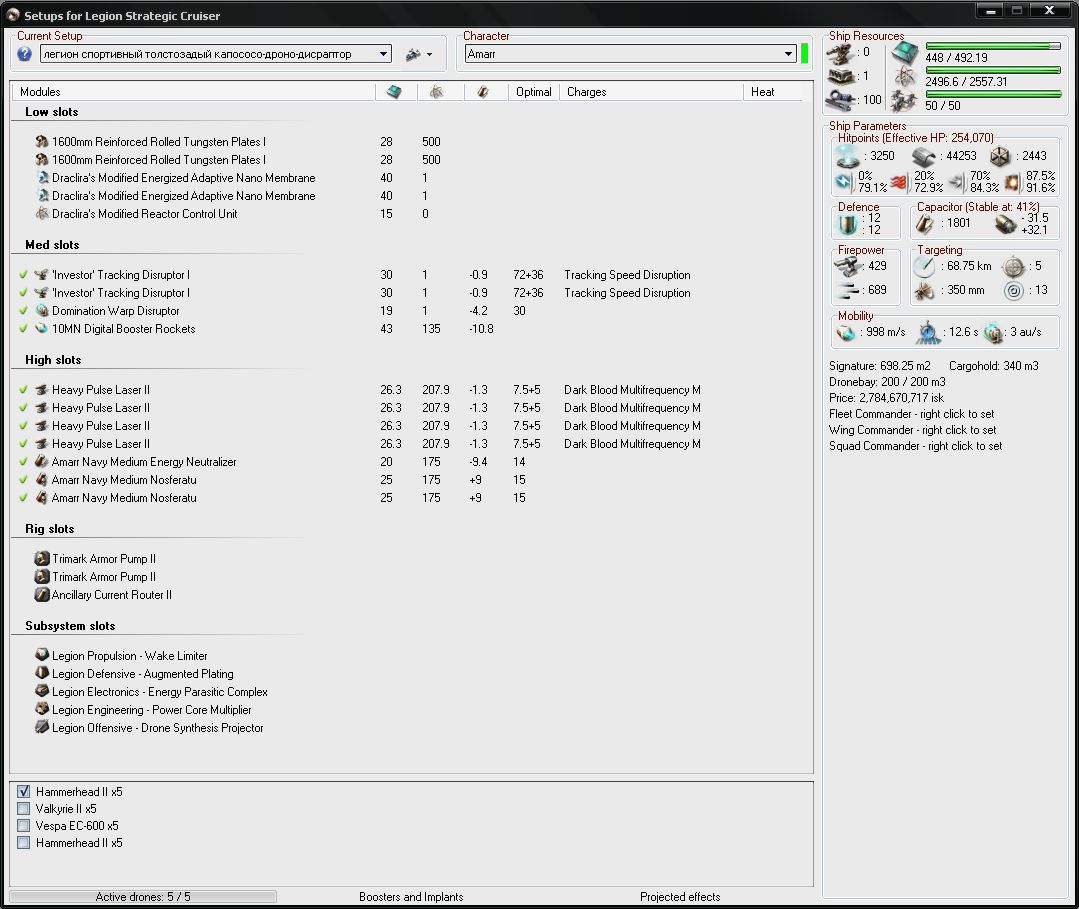Switch to Projected effects tab
Screen dimensions: 1079x909
point(680,897)
